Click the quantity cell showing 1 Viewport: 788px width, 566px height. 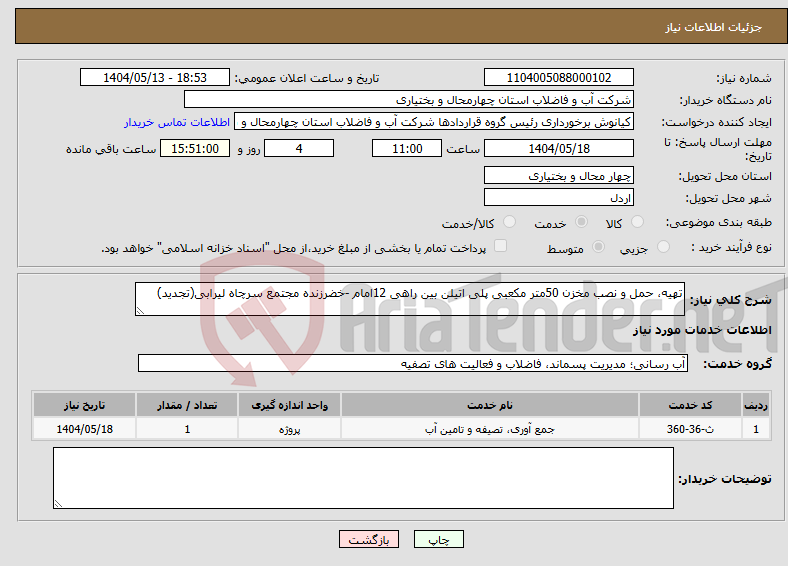187,429
